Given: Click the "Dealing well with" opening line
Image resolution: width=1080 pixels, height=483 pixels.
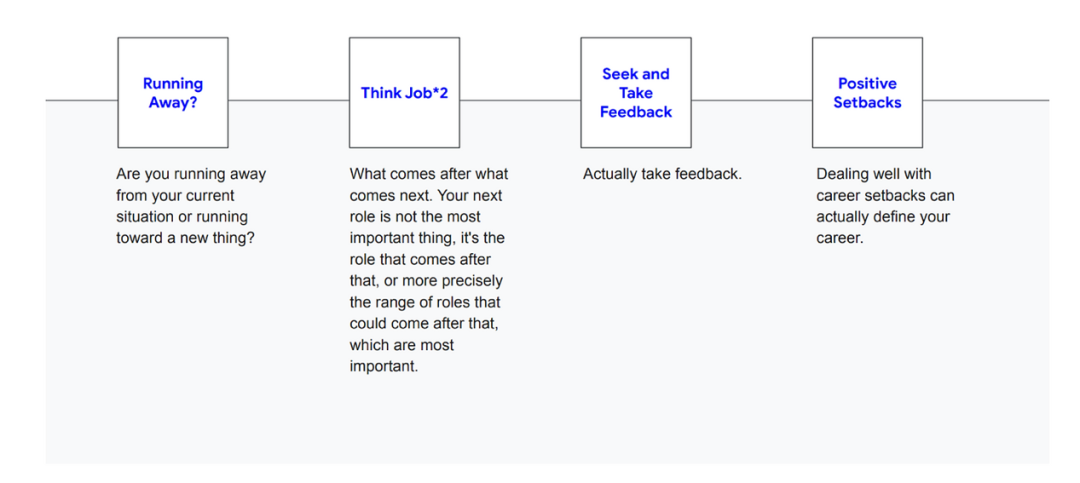Looking at the screenshot, I should (x=873, y=174).
